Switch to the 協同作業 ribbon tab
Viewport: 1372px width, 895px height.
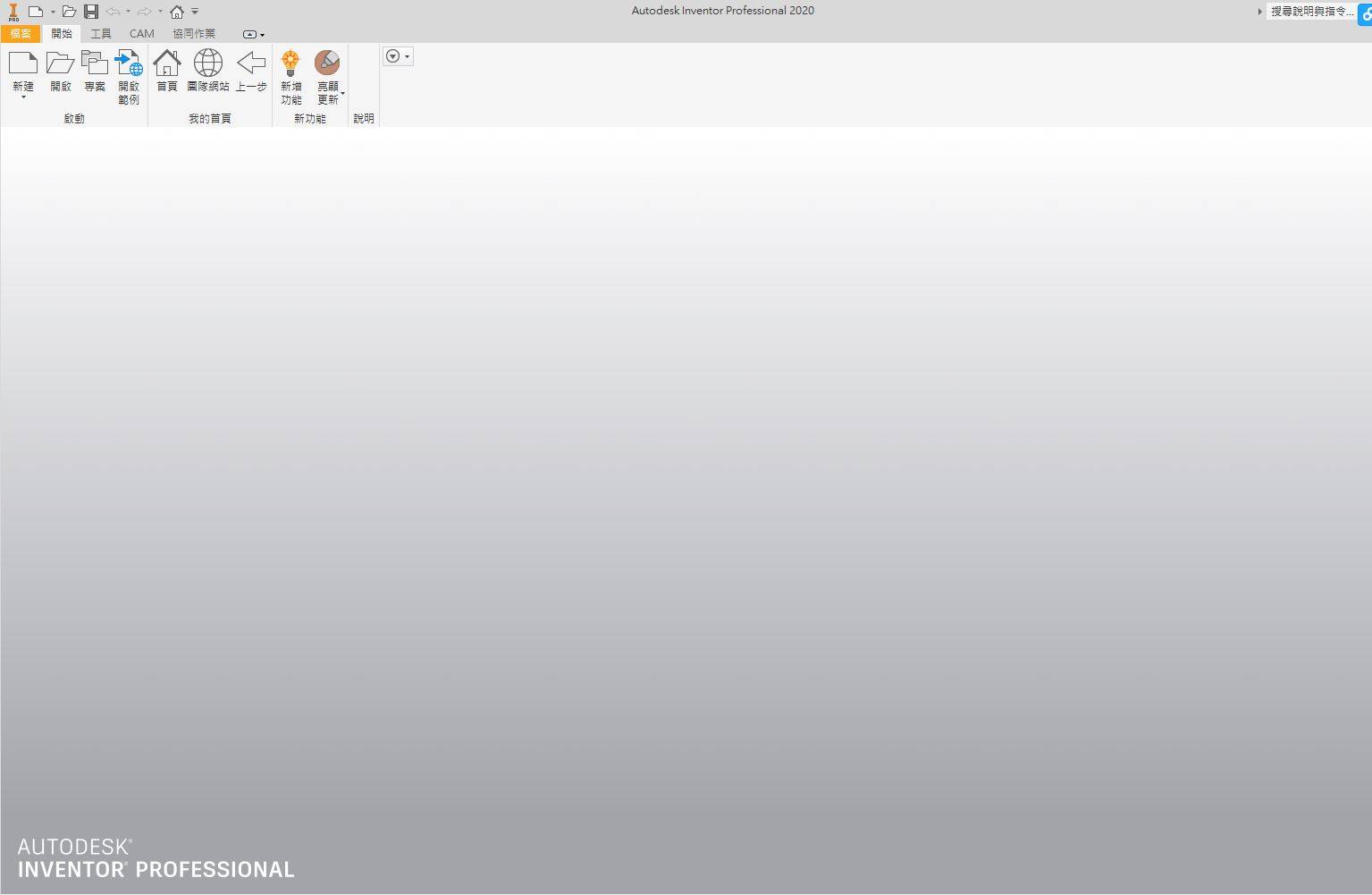click(194, 34)
